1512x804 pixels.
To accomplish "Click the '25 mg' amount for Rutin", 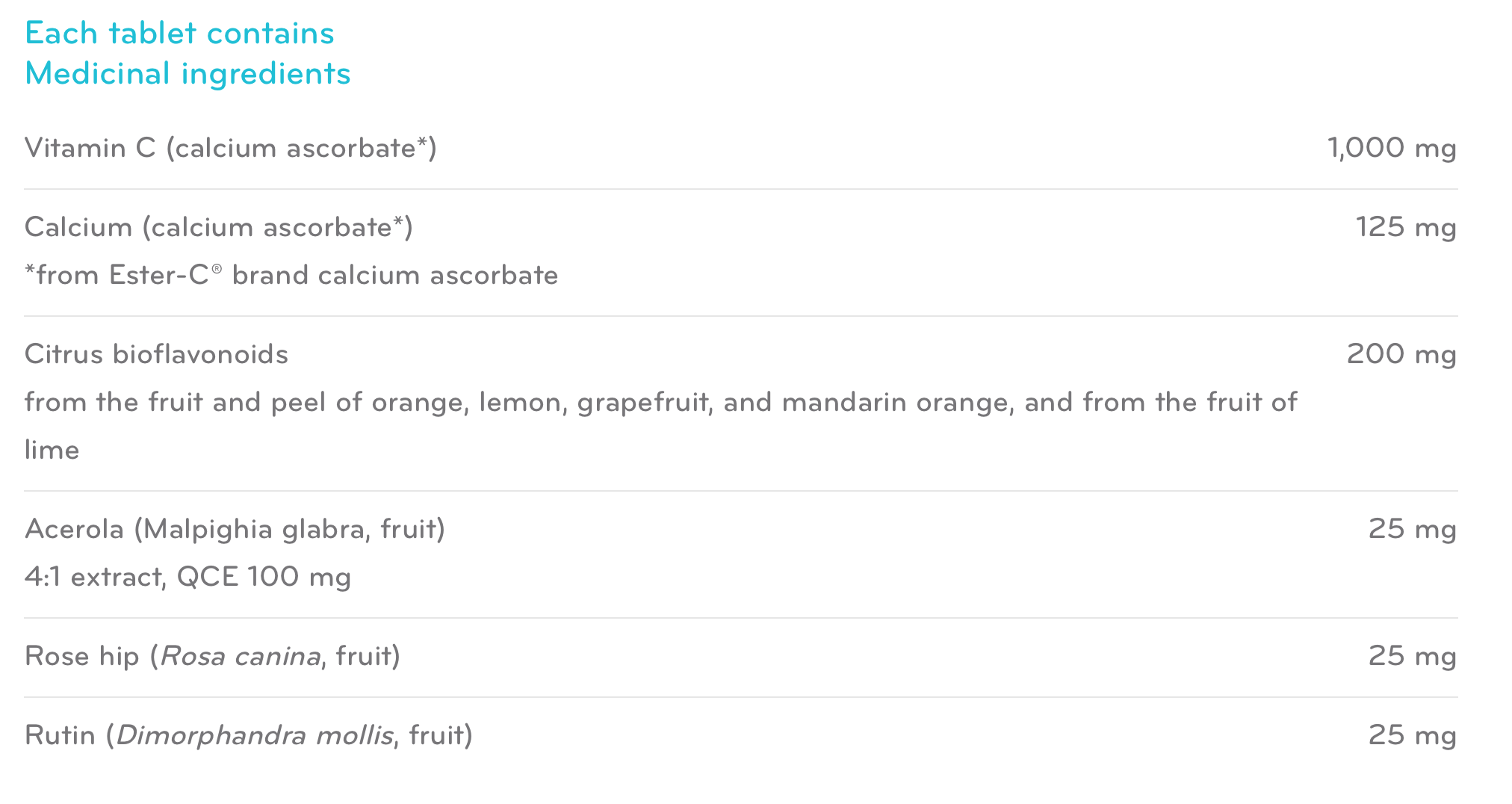I will (x=1412, y=735).
